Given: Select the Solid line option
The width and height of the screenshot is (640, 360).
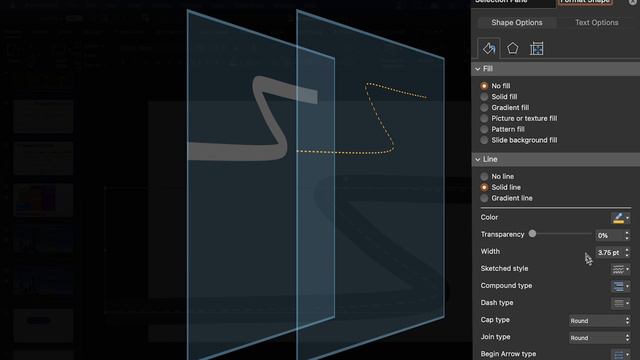Looking at the screenshot, I should click(484, 187).
